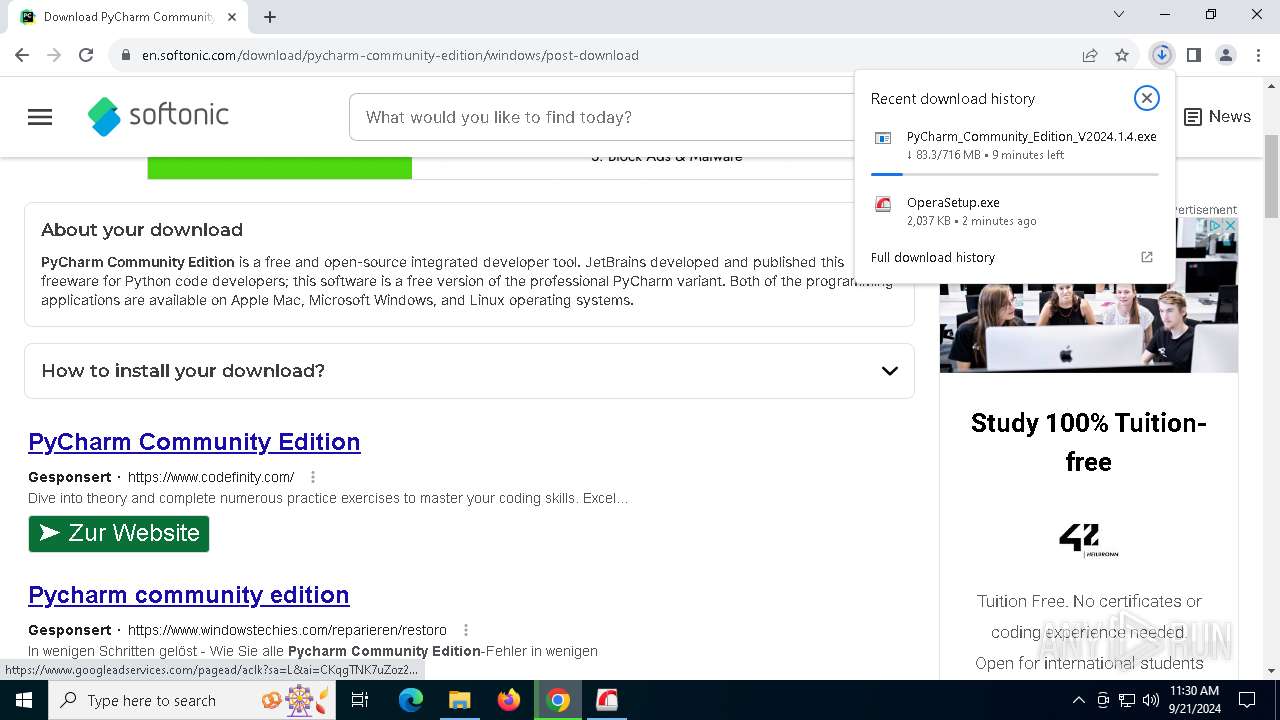Click the PyCharm download progress bar
Viewport: 1280px width, 720px height.
(x=1014, y=174)
